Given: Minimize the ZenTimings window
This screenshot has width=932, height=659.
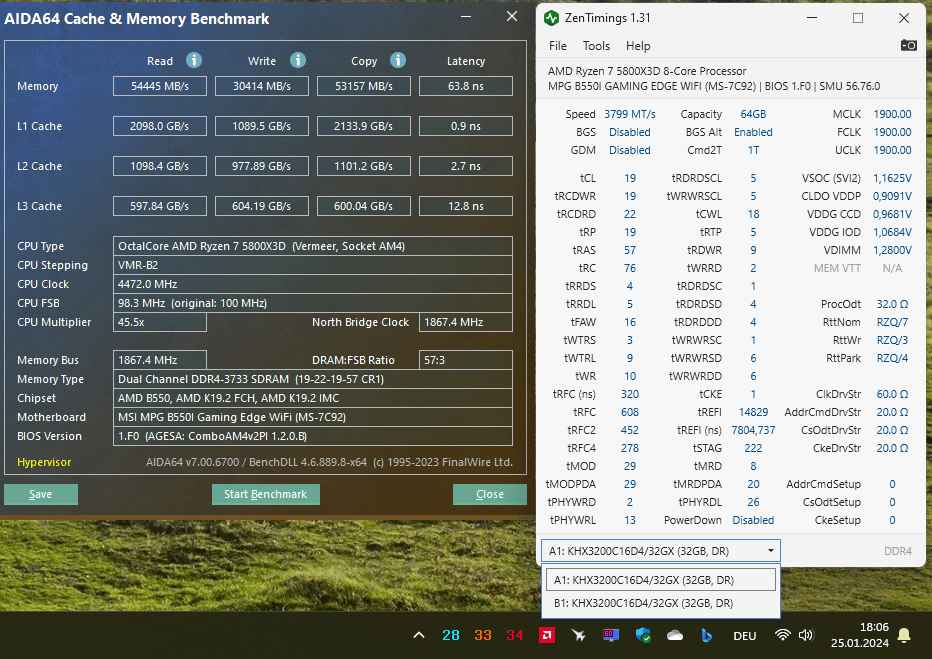Looking at the screenshot, I should [812, 18].
